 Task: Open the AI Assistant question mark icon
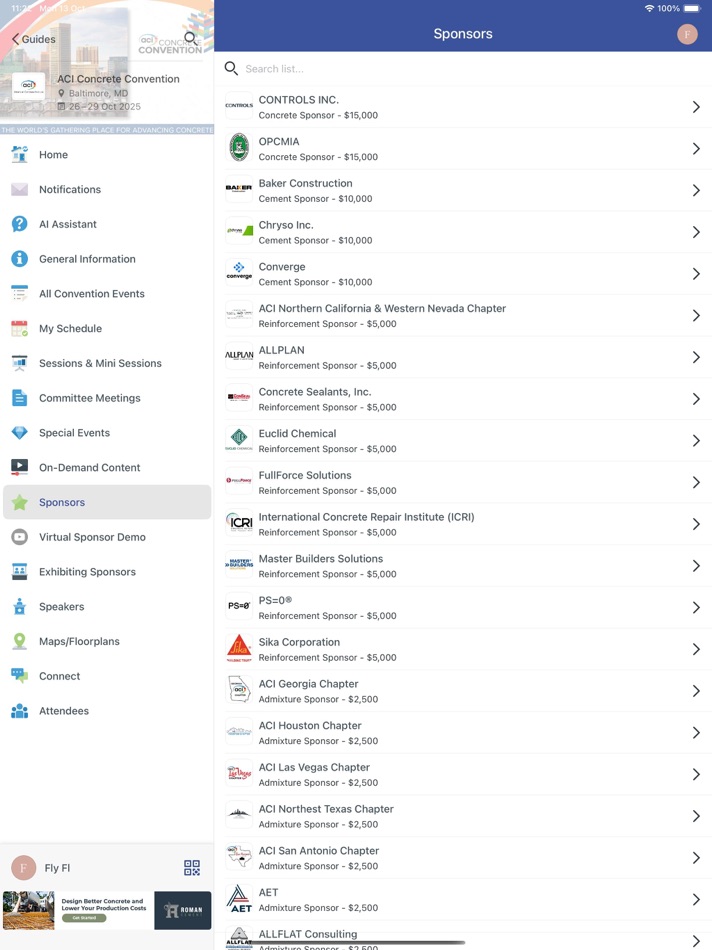tap(19, 224)
